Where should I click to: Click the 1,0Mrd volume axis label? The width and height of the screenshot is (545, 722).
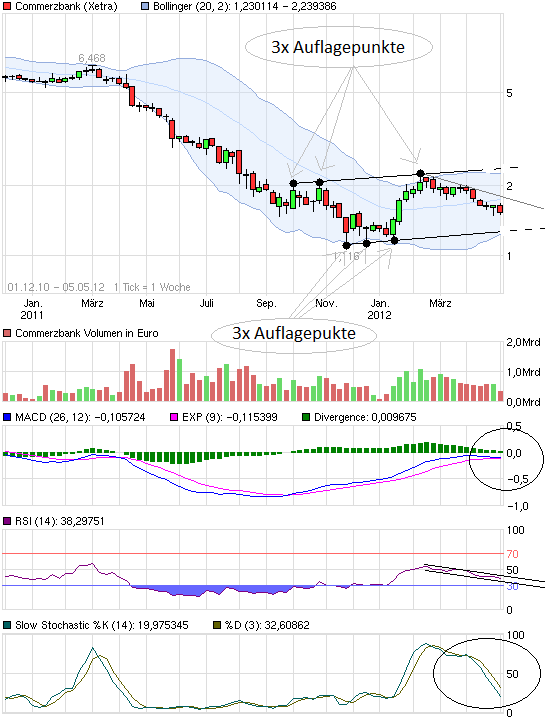pos(523,372)
